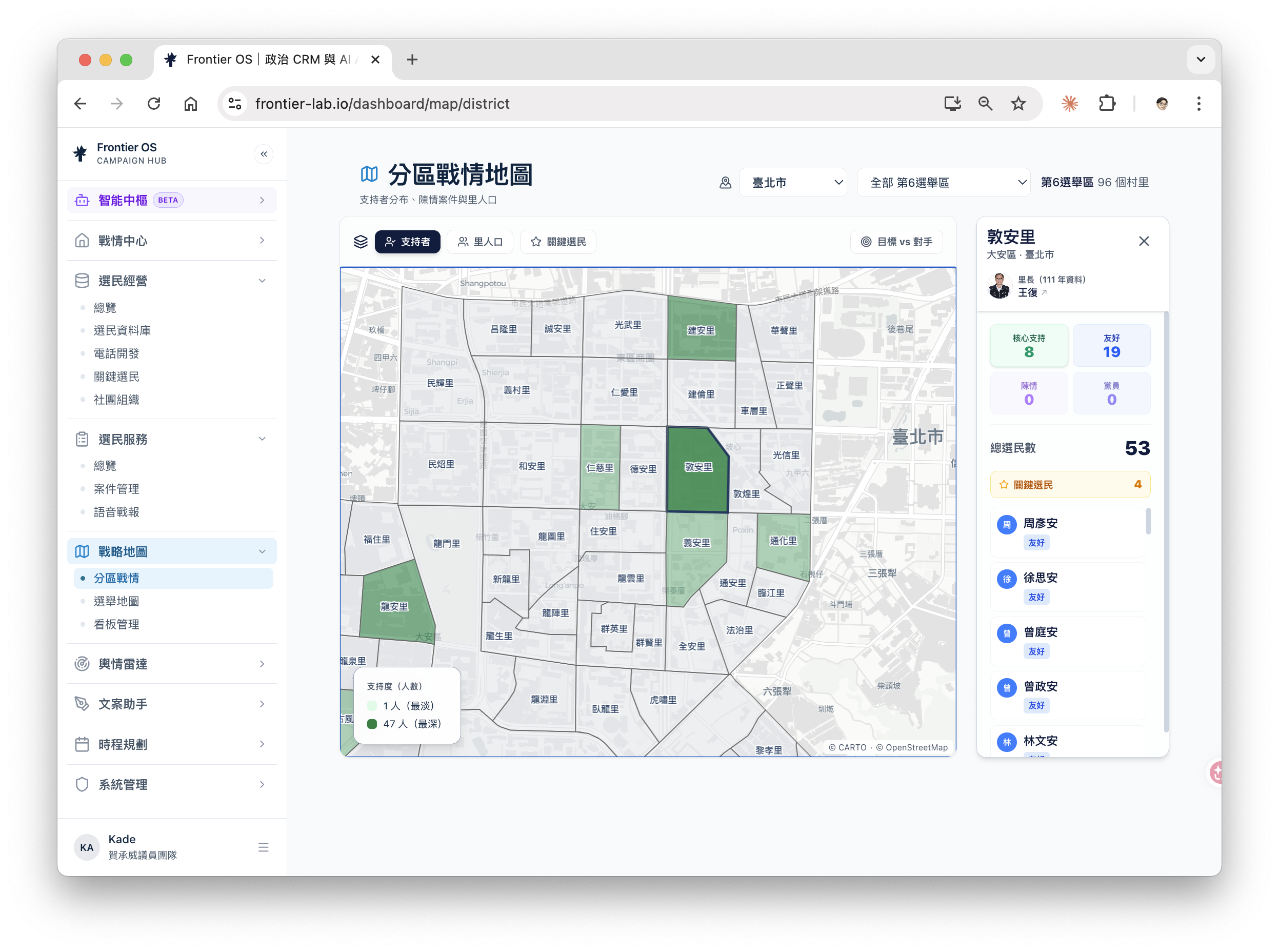
Task: Open the 臺北市 city dropdown
Action: click(793, 183)
